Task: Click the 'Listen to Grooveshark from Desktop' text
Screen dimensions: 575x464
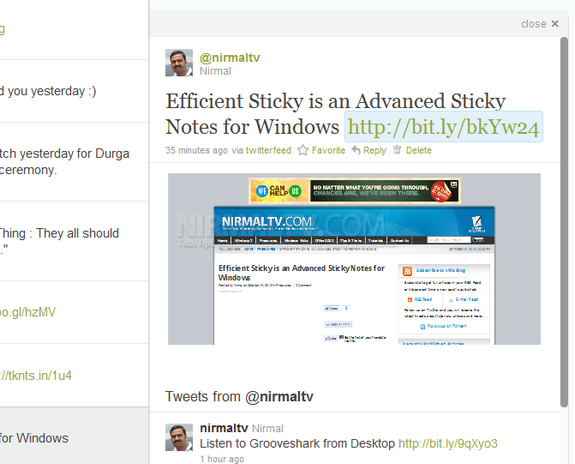Action: click(297, 443)
